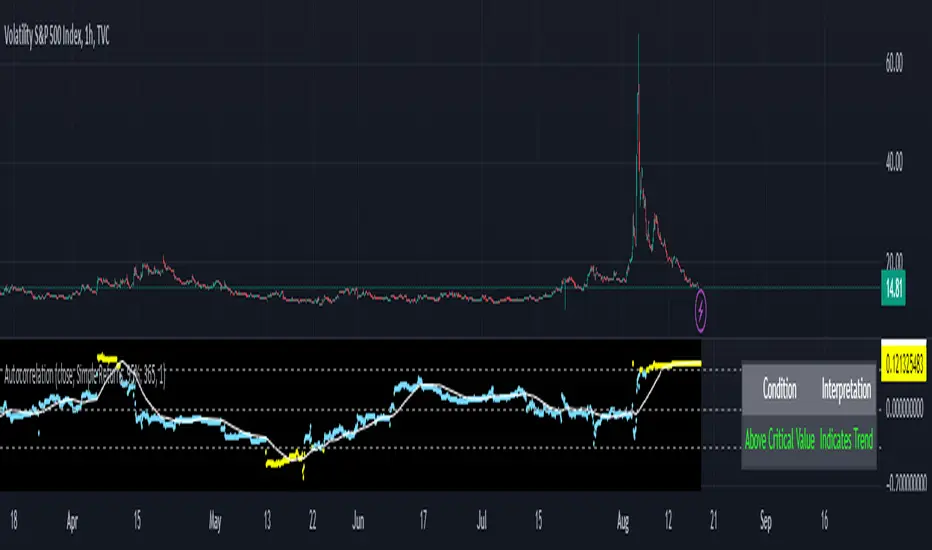Click the Aug label on the time axis

coord(622,522)
